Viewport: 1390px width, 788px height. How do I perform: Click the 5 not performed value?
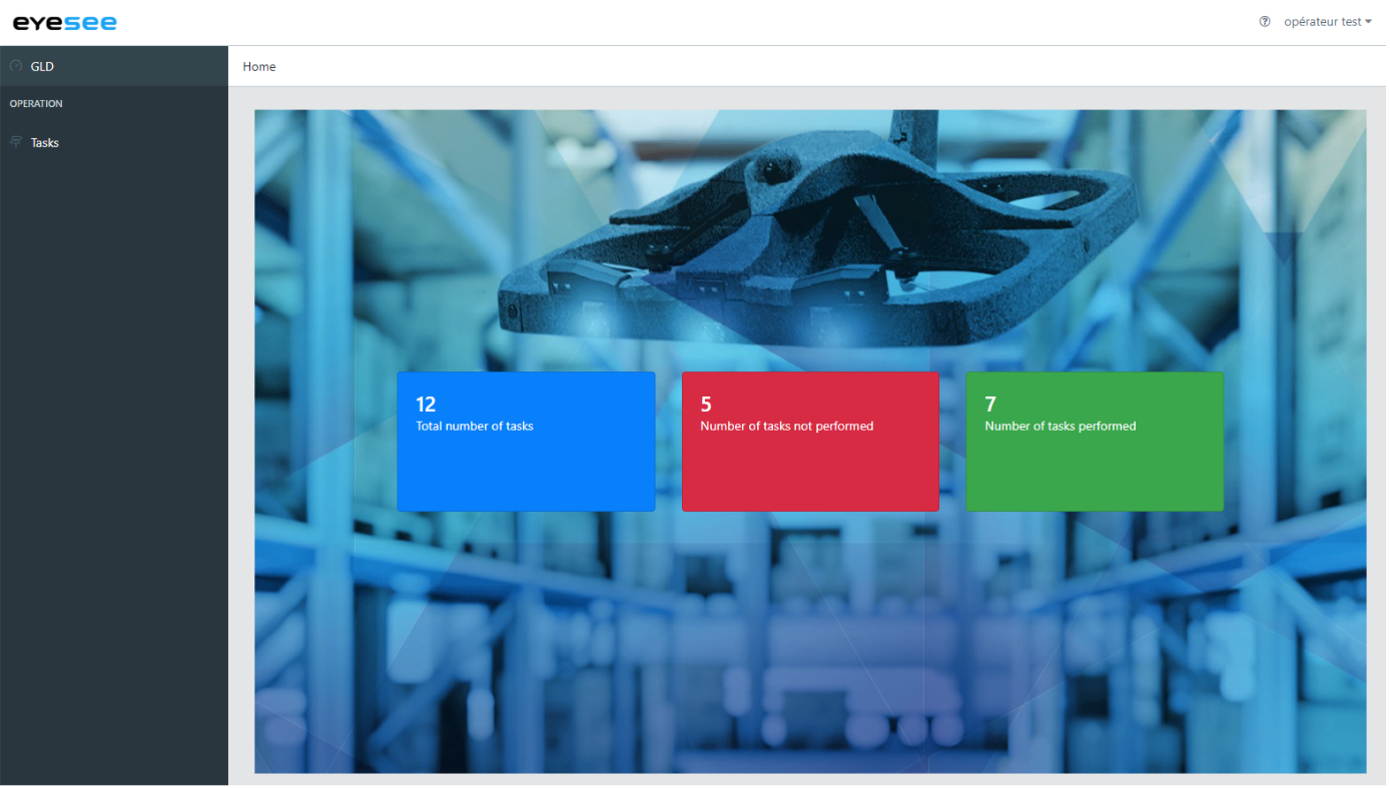tap(706, 404)
